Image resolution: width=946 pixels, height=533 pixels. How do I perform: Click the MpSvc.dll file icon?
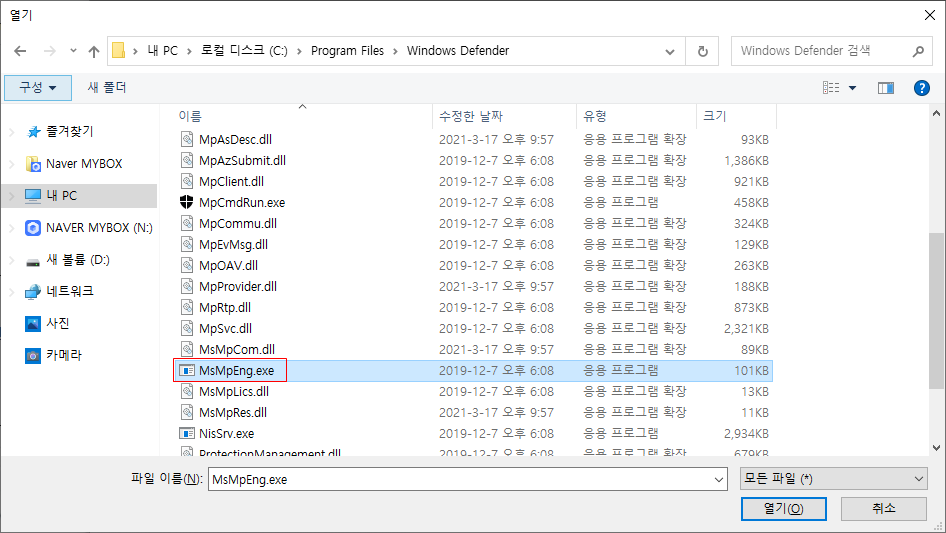187,328
